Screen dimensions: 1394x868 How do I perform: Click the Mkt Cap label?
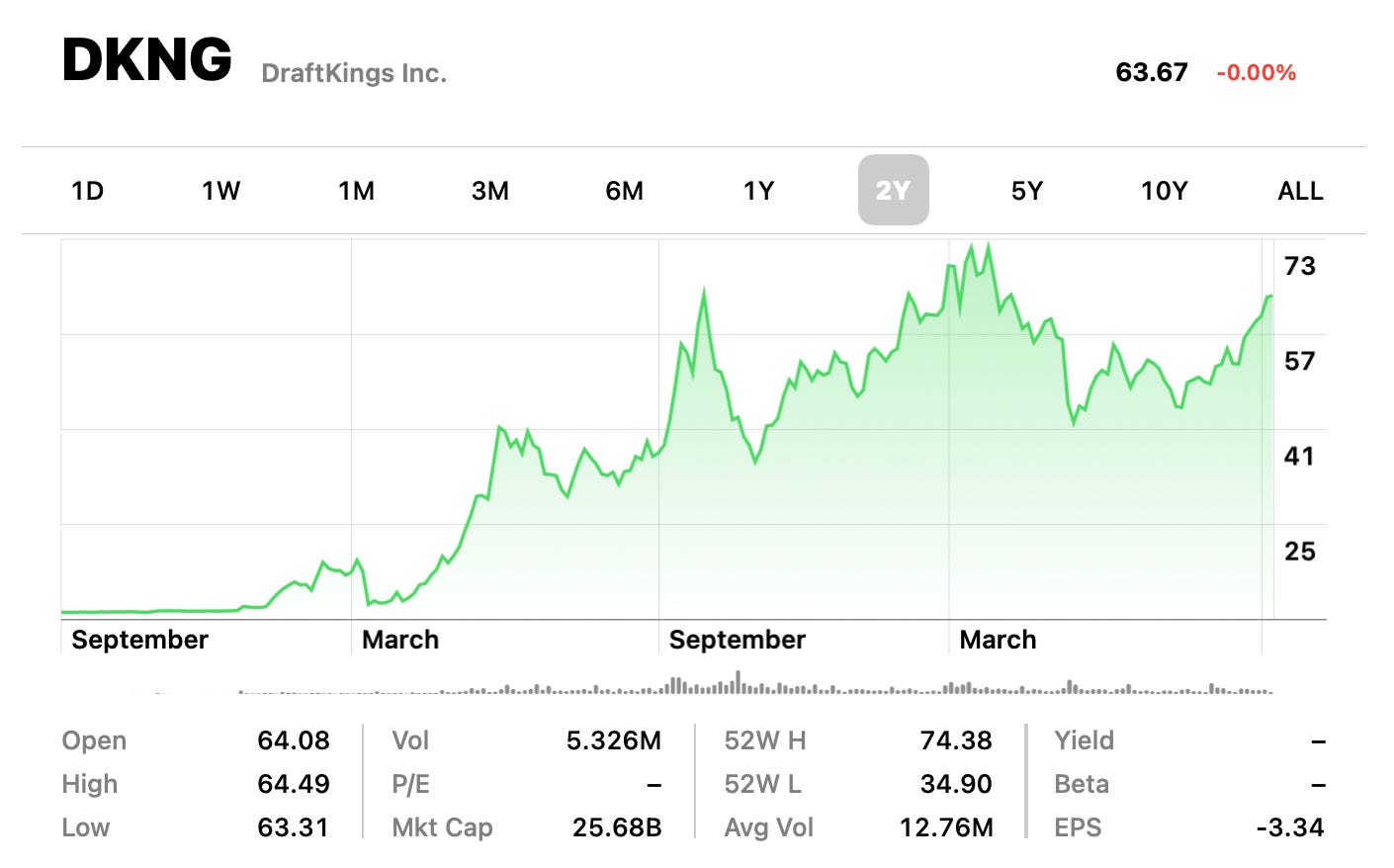tap(442, 827)
